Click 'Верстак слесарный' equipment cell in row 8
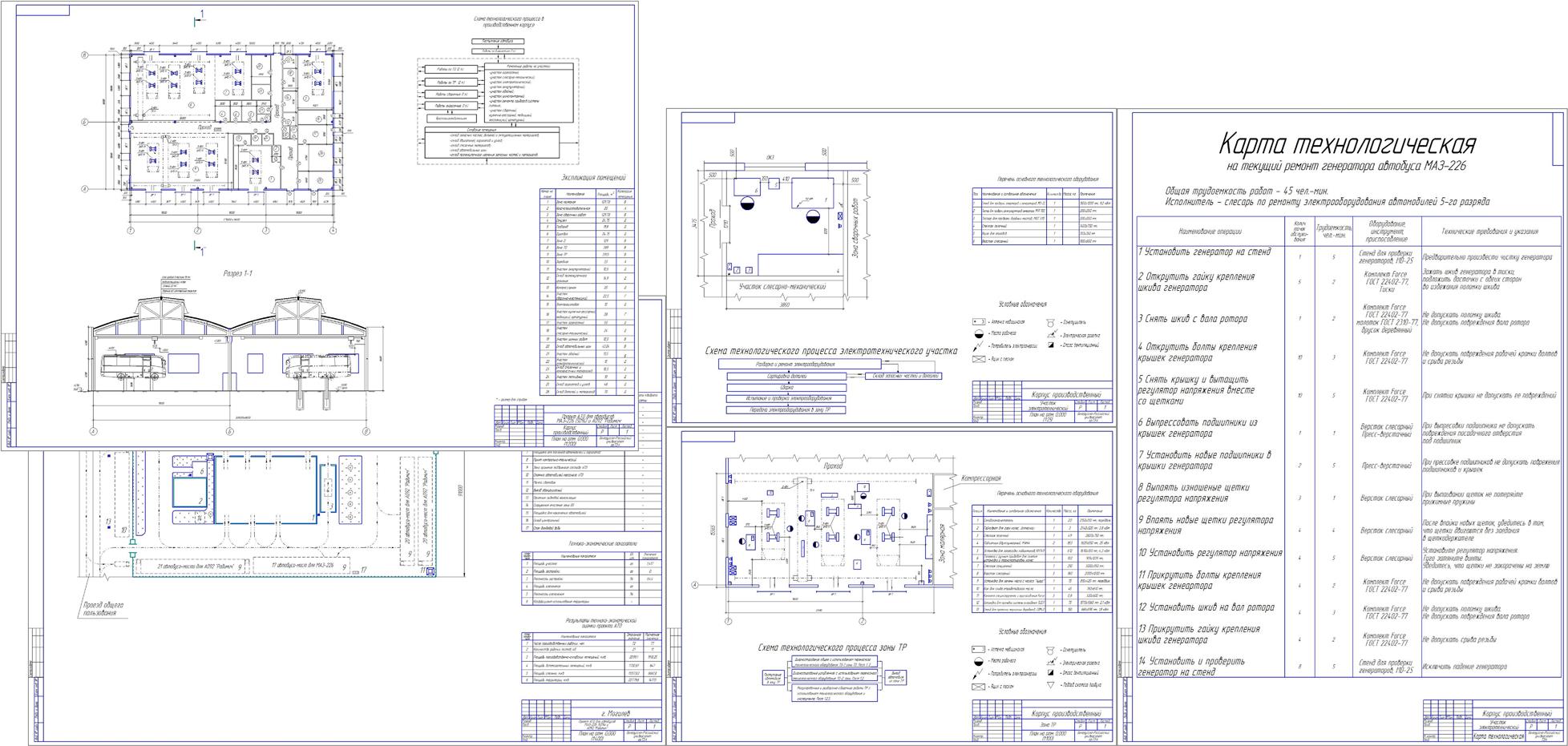Viewport: 1568px width, 746px height. (x=1386, y=498)
